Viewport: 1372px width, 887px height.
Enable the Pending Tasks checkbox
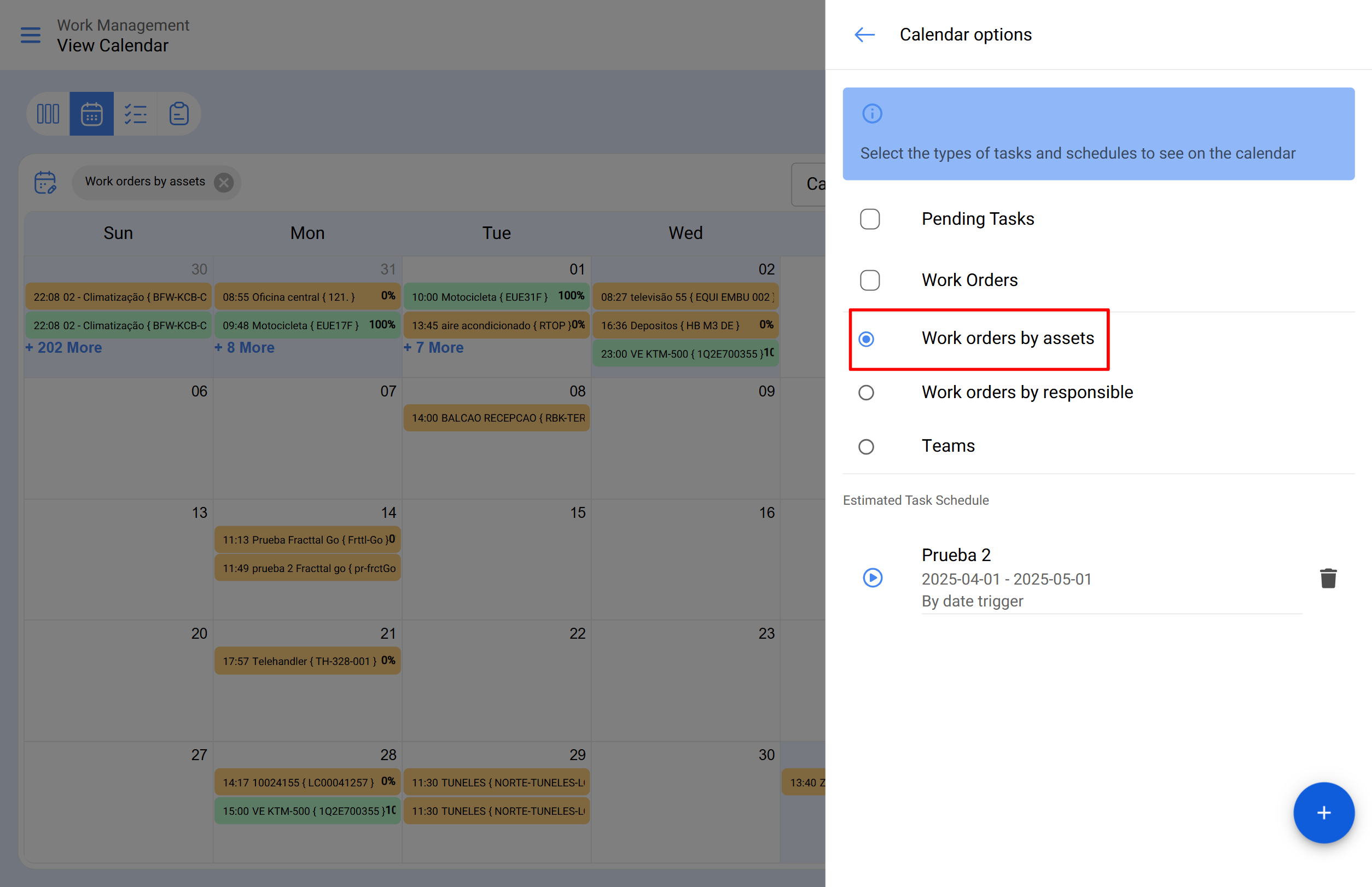click(x=869, y=219)
